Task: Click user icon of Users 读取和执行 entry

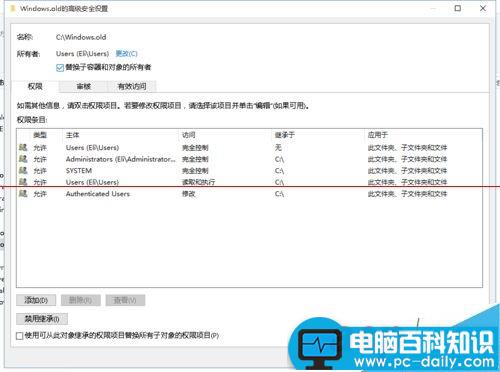Action: pos(23,182)
